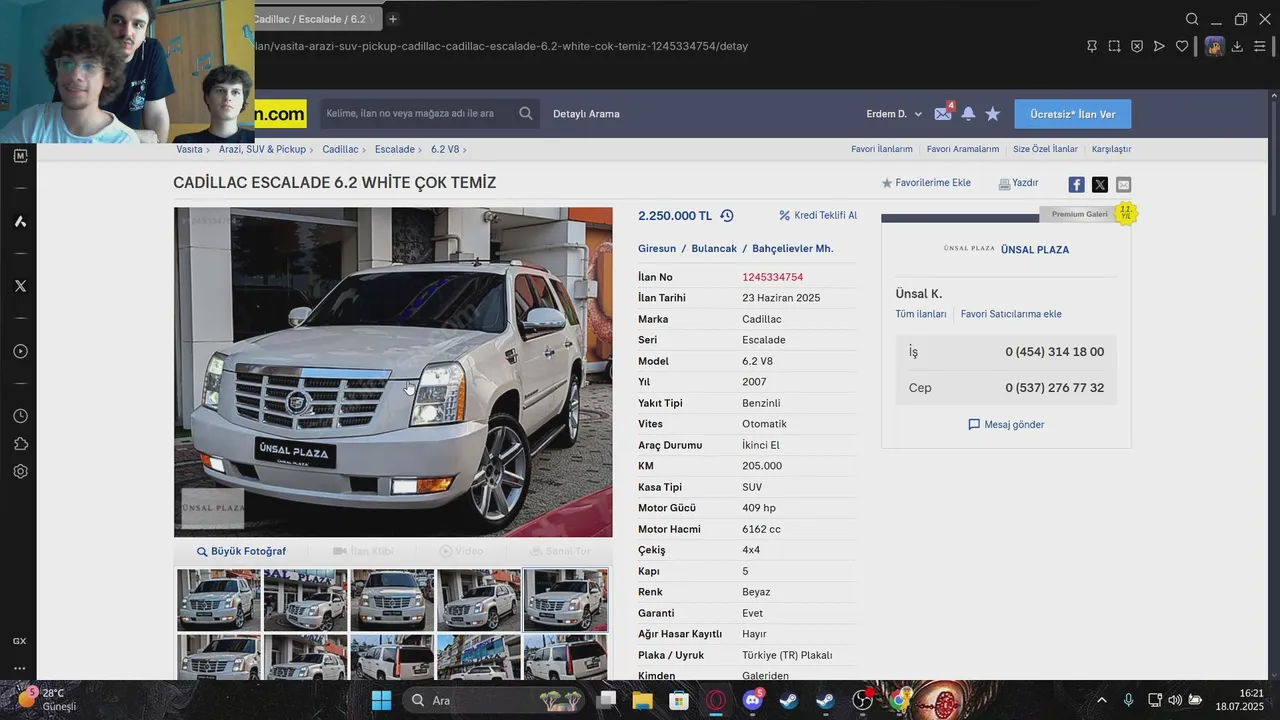The image size is (1280, 720).
Task: Open Size Özel İlanlar menu link
Action: click(x=1045, y=149)
